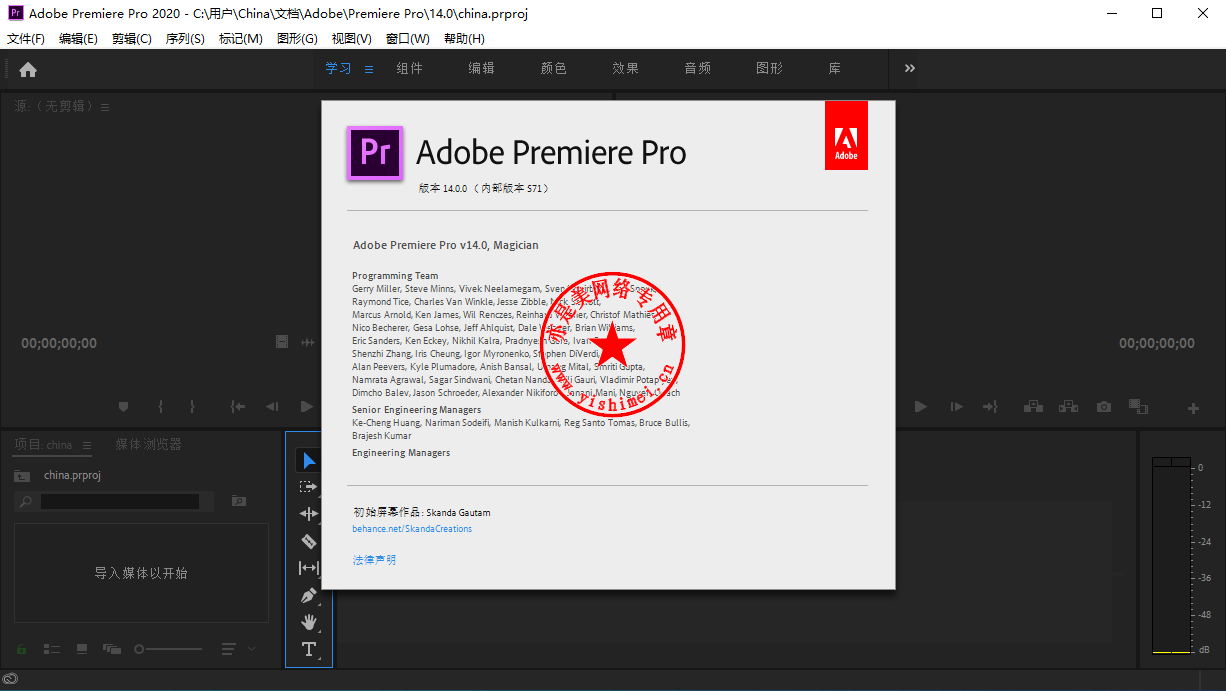The height and width of the screenshot is (691, 1226).
Task: Open the 剪辑(C) menu
Action: [132, 38]
